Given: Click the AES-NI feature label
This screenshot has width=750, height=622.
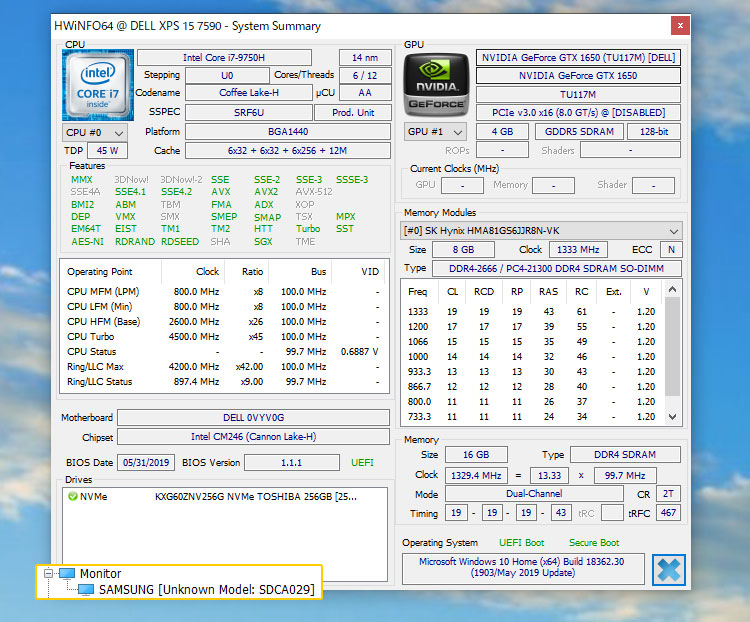Looking at the screenshot, I should click(x=88, y=242).
